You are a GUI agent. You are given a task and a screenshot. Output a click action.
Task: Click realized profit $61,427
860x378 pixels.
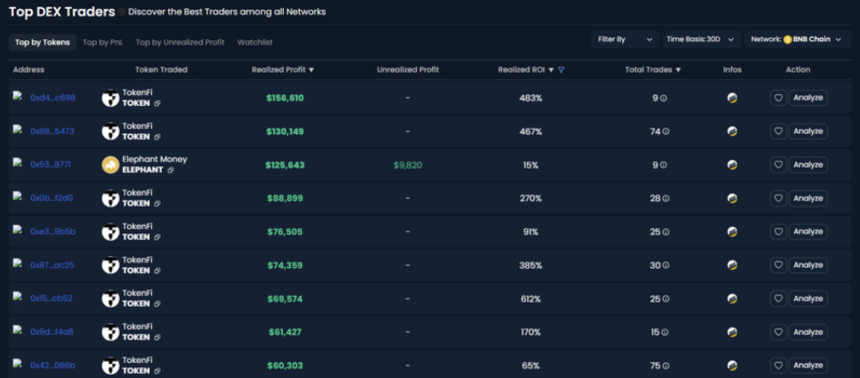pos(285,332)
